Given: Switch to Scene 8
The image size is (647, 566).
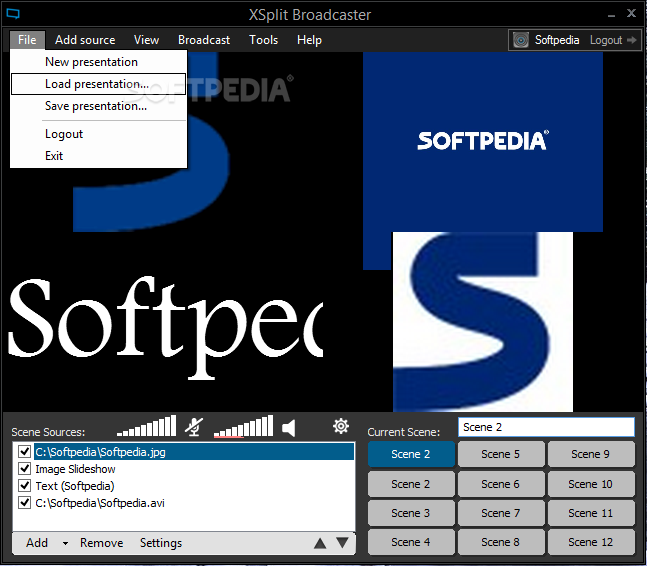Looking at the screenshot, I should pos(501,542).
